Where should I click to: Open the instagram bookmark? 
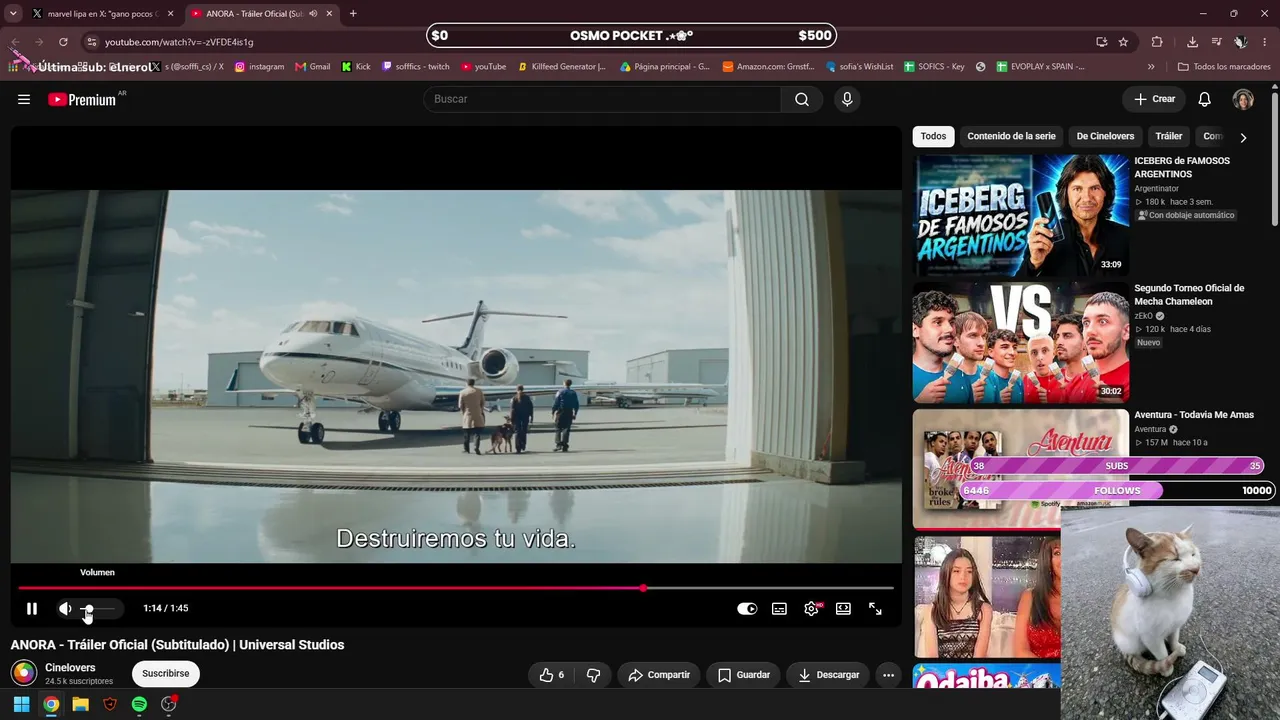click(259, 67)
